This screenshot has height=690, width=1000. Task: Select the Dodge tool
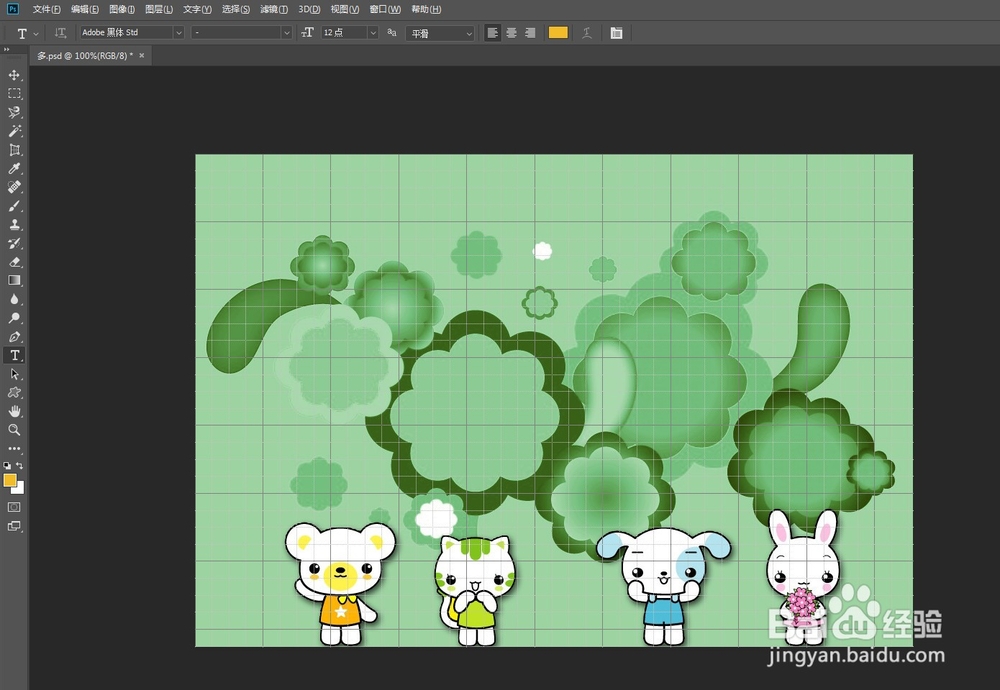click(14, 318)
